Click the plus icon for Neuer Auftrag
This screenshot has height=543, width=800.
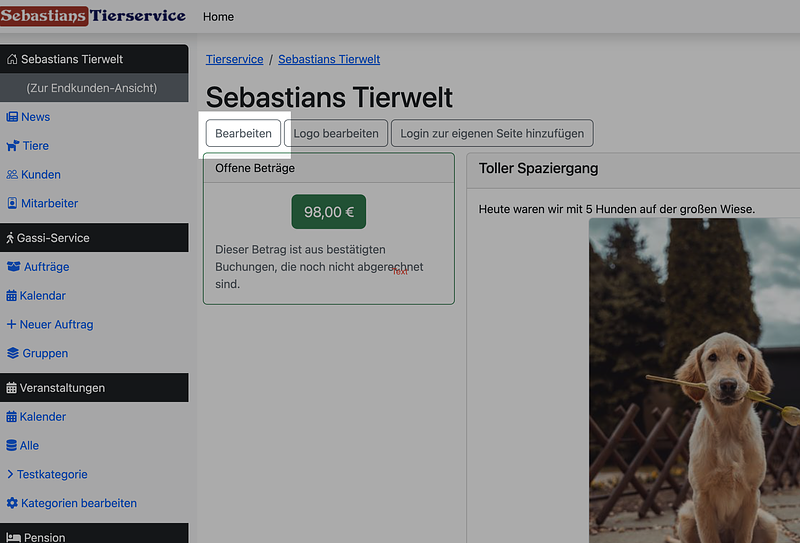[11, 325]
